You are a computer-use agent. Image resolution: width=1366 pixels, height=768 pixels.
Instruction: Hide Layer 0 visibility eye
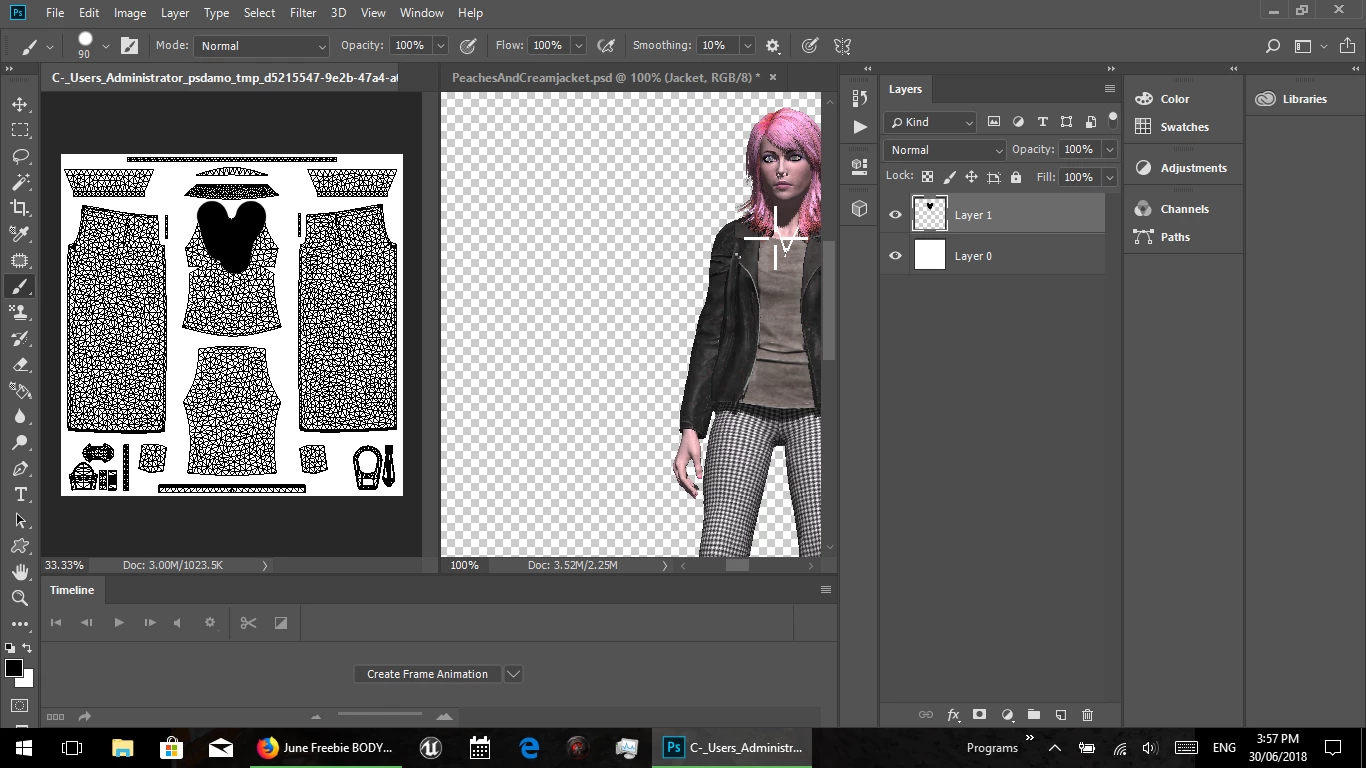click(x=895, y=256)
